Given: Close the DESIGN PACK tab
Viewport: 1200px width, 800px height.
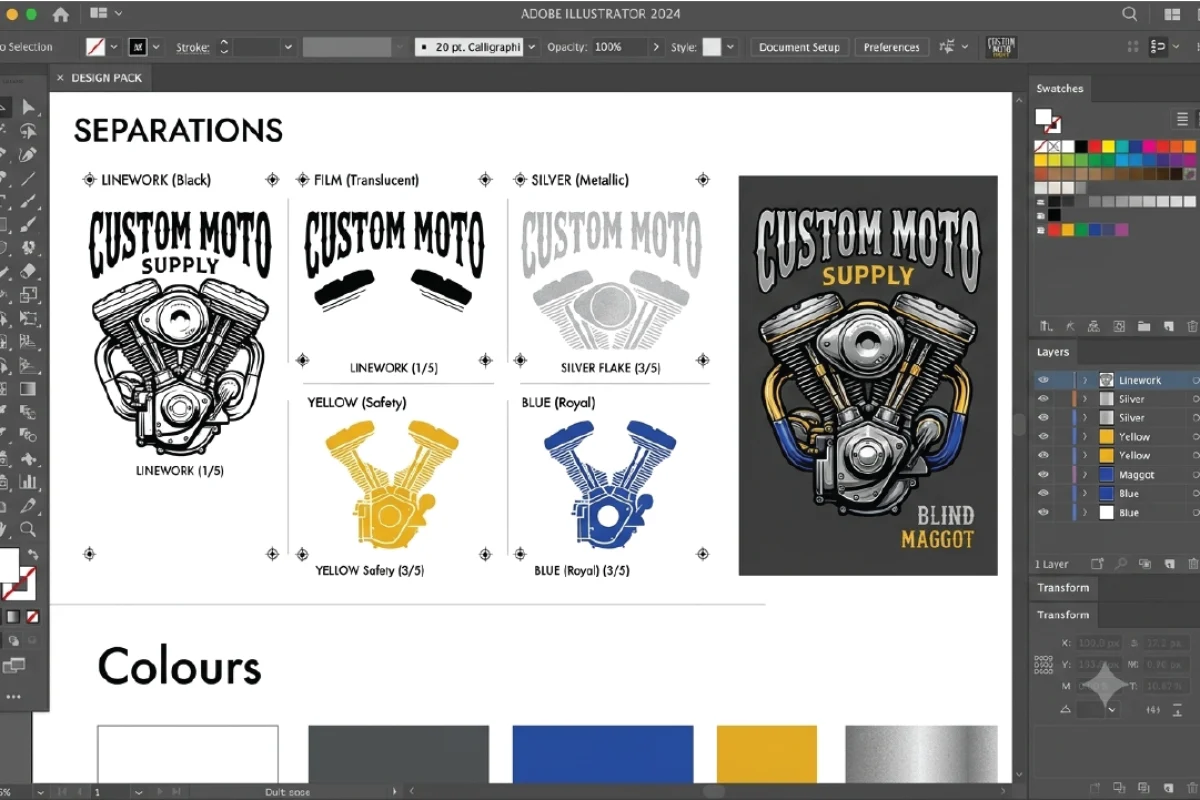Looking at the screenshot, I should (59, 77).
